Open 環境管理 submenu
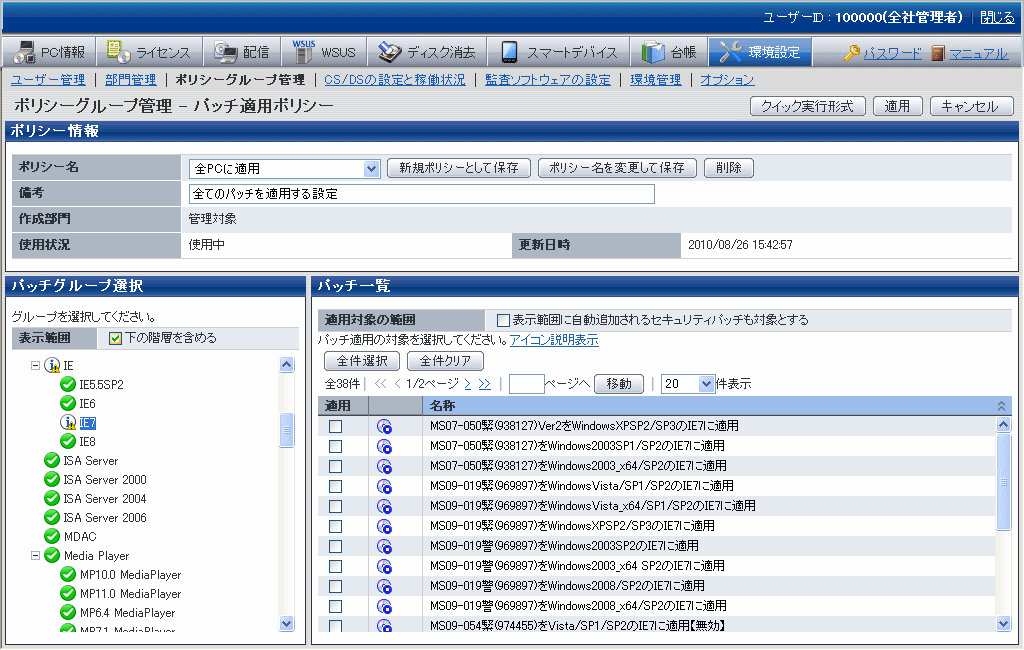This screenshot has height=650, width=1024. [656, 80]
